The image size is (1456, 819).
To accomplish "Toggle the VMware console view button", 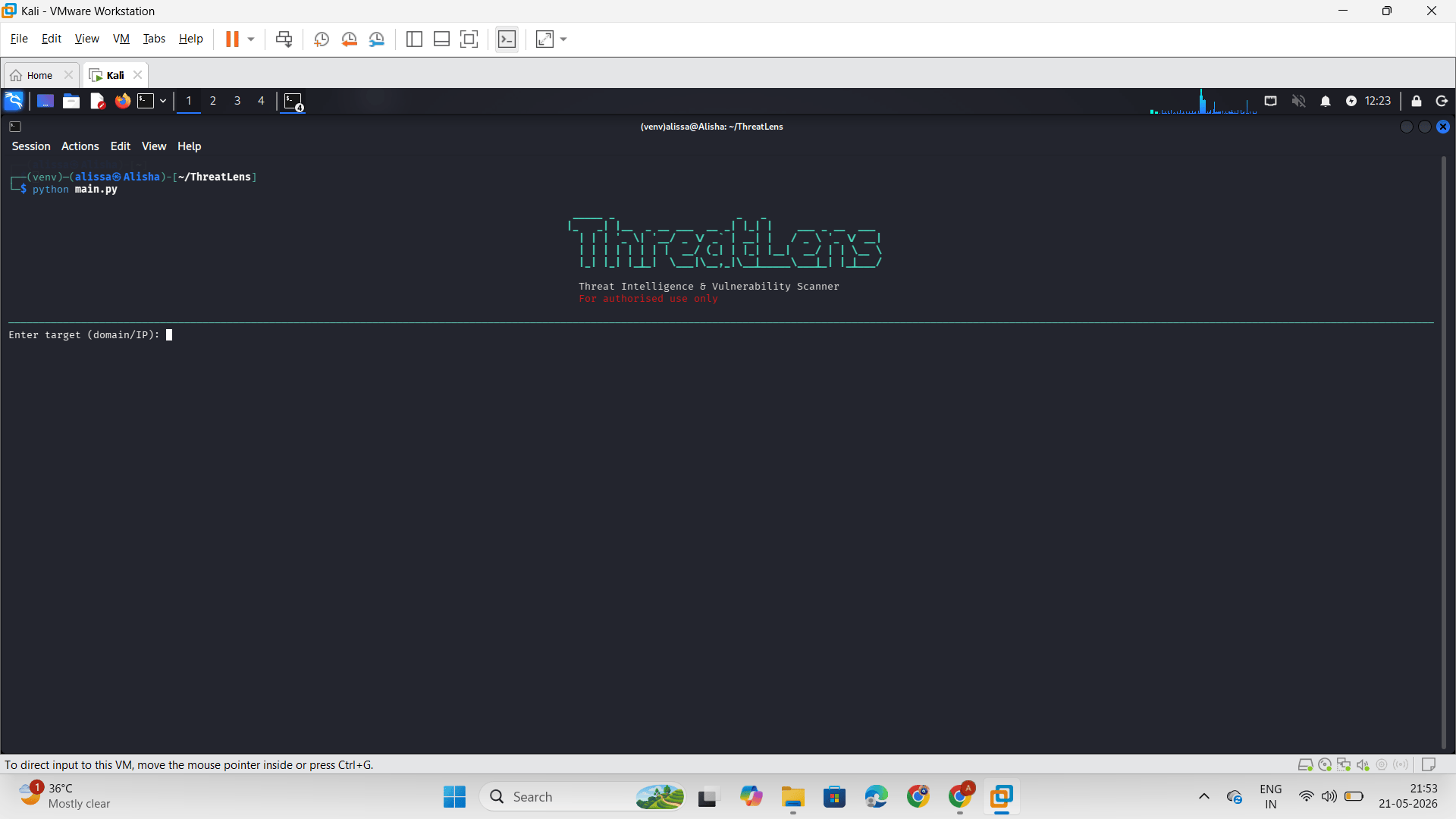I will [507, 39].
